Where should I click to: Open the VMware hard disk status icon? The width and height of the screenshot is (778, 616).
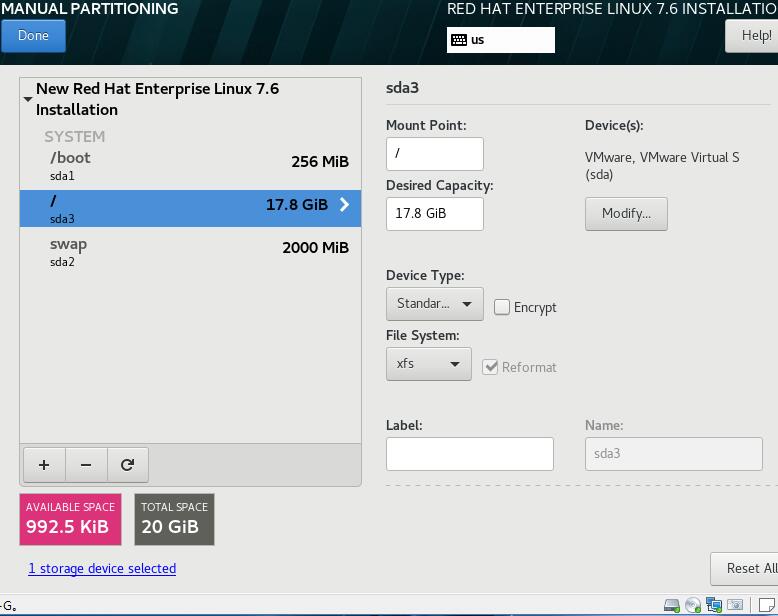672,605
